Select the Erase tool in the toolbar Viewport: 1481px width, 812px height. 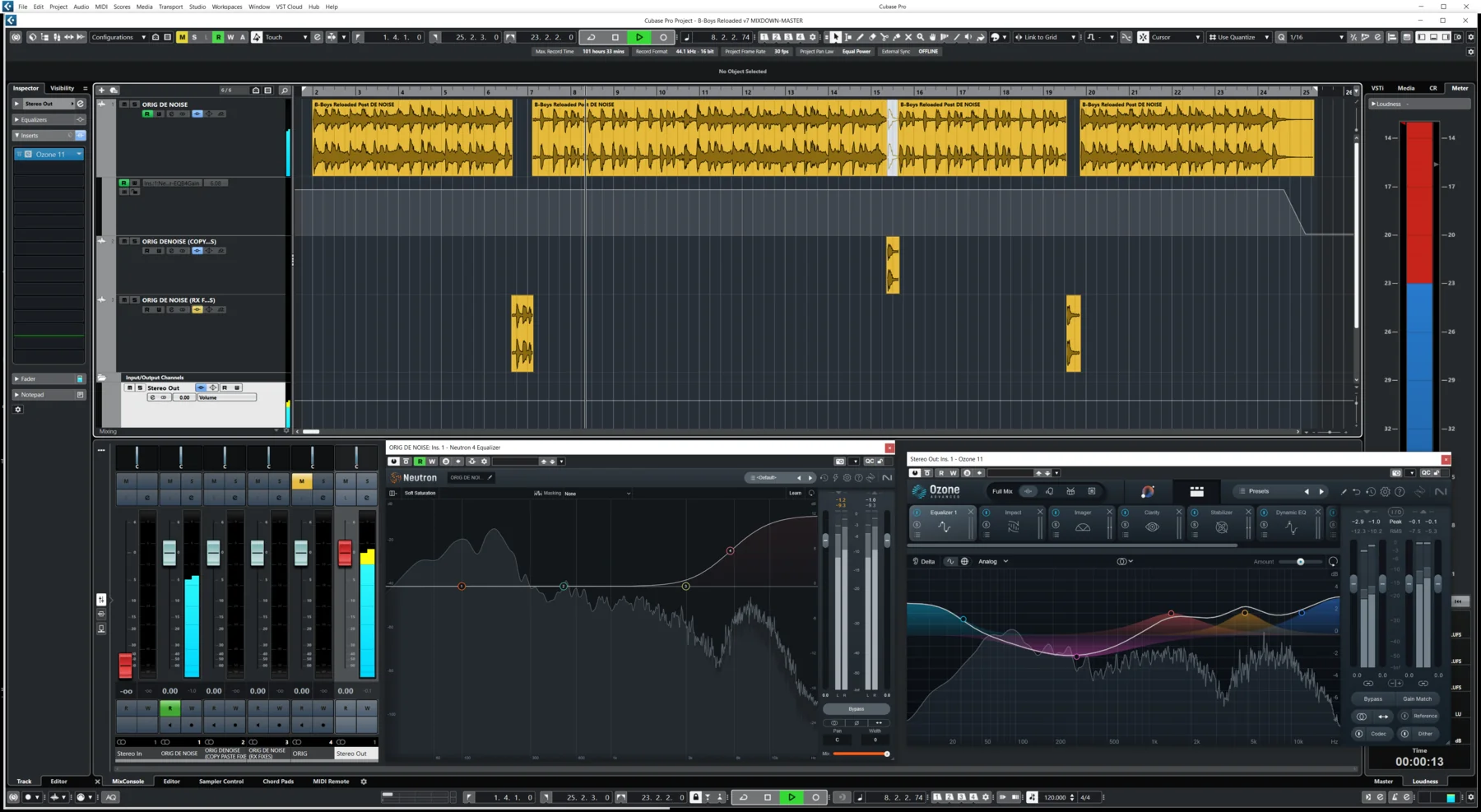tap(872, 37)
